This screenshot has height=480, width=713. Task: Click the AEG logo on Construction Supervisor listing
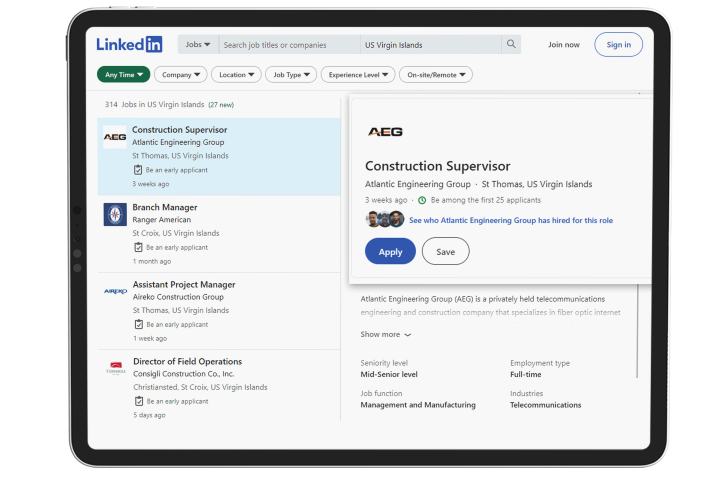[x=115, y=137]
